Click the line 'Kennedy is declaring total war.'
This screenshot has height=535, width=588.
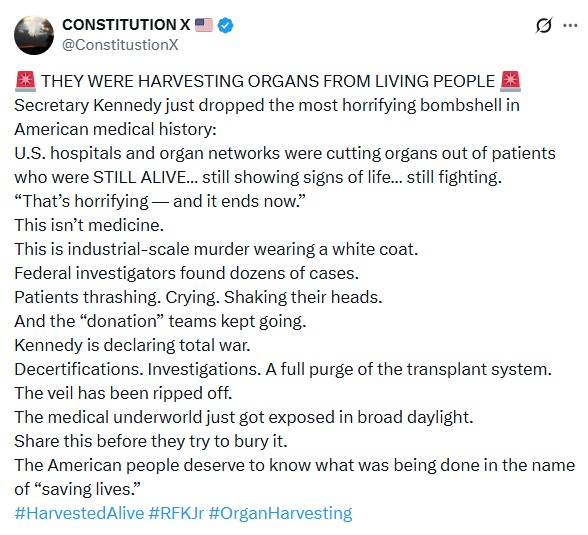[x=132, y=345]
